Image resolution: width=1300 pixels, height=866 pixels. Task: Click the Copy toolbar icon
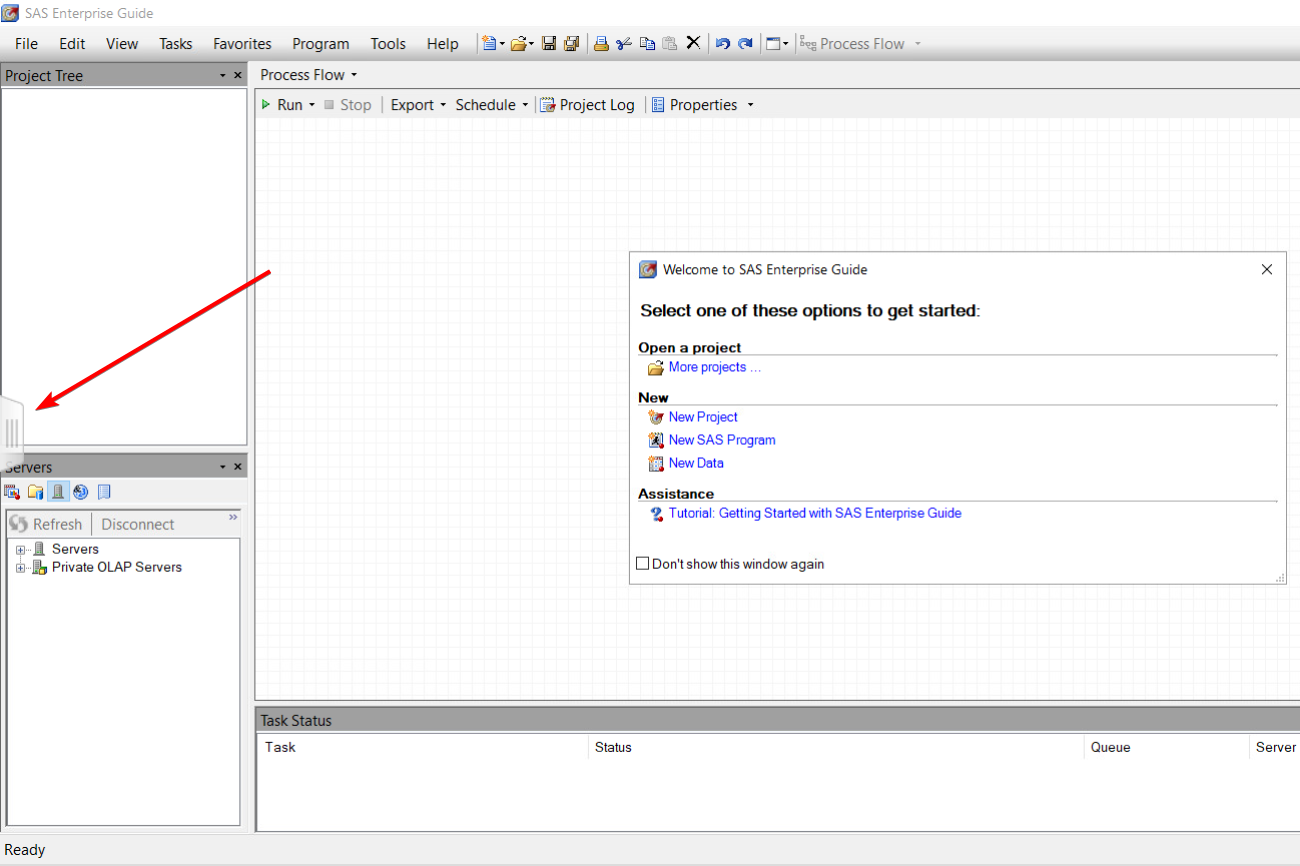647,44
